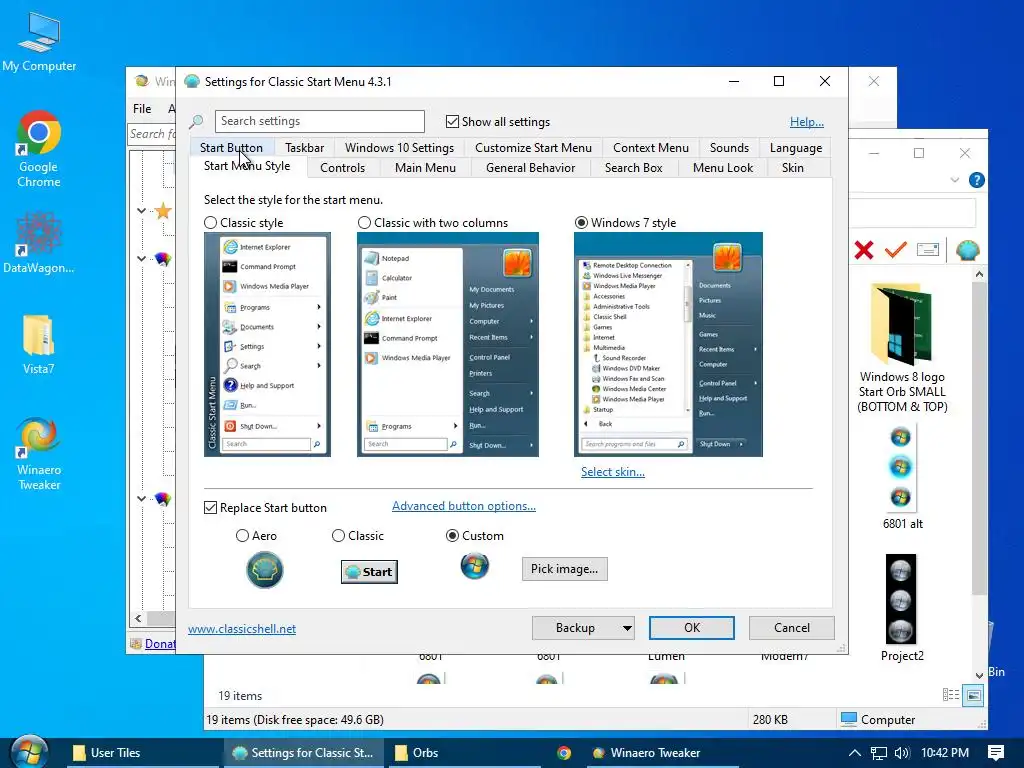This screenshot has width=1024, height=768.
Task: Open the Windows 10 Settings tab
Action: point(399,148)
